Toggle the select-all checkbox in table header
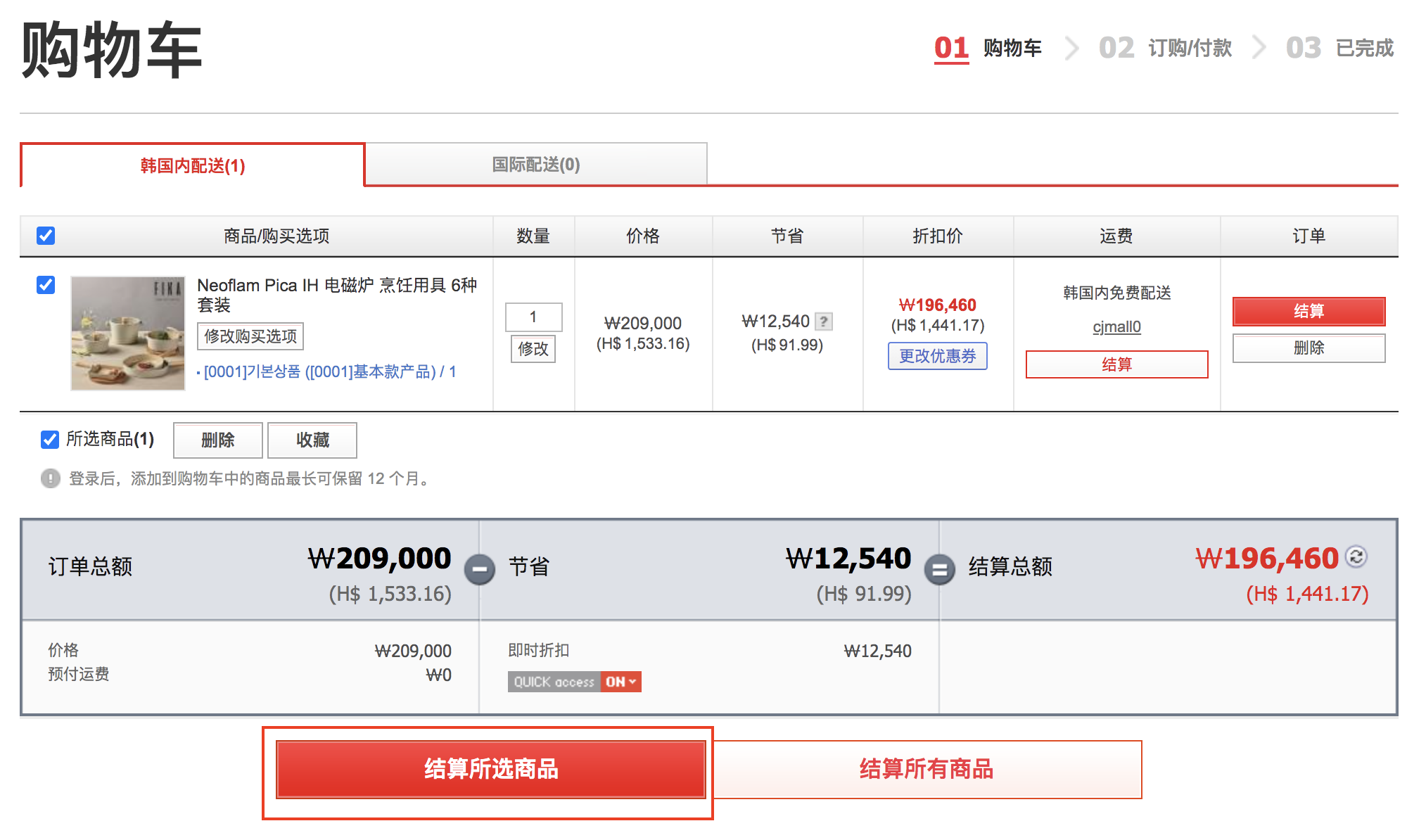Image resolution: width=1407 pixels, height=840 pixels. (x=46, y=236)
